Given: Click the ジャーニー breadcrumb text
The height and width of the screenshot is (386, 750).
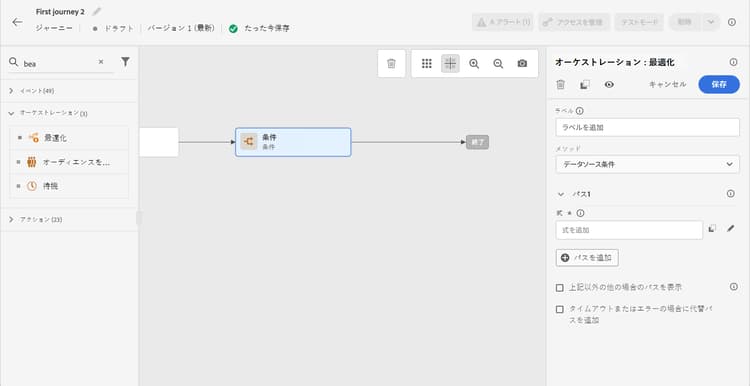Looking at the screenshot, I should (54, 28).
